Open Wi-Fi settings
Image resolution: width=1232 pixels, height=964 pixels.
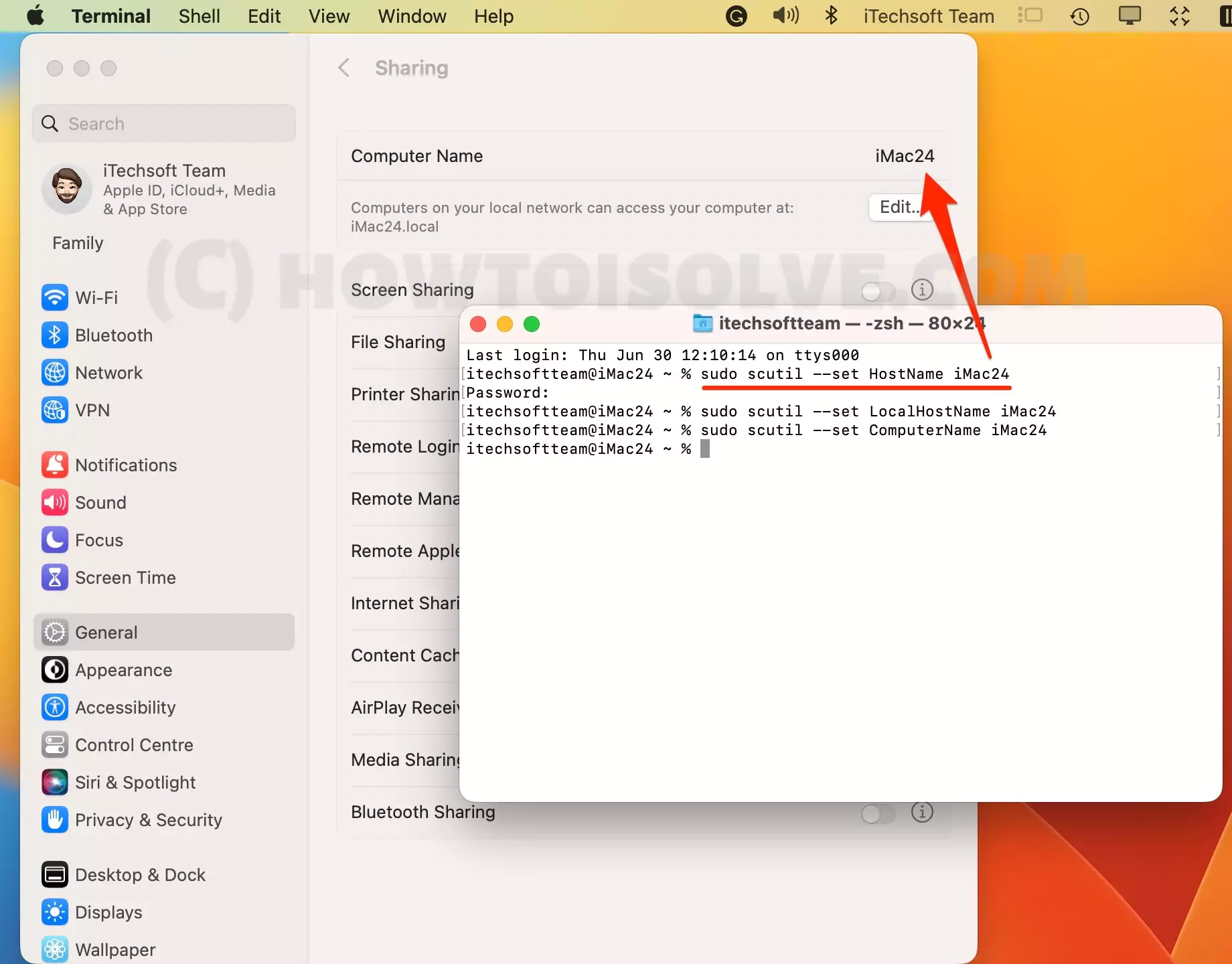(x=164, y=297)
